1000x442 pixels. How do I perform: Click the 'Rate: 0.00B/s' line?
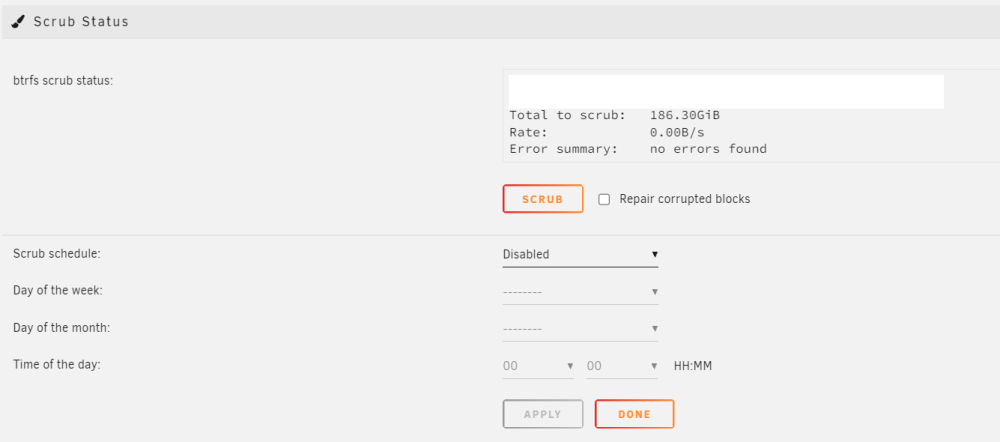tap(607, 133)
